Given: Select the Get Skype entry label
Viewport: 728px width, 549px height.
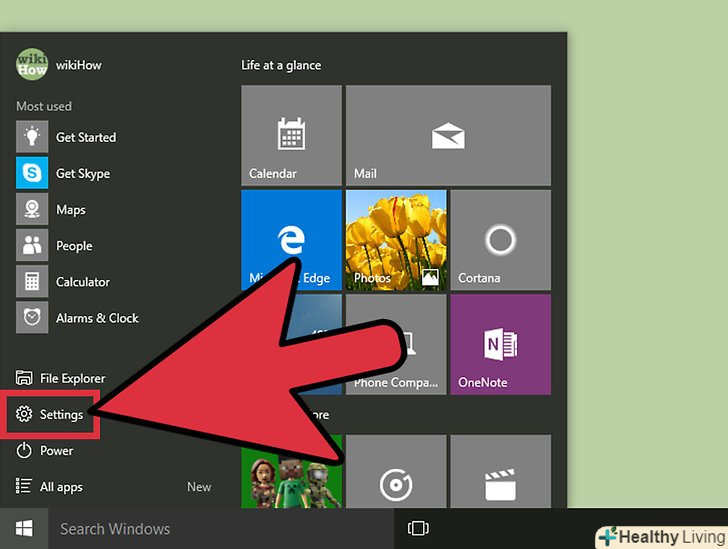Looking at the screenshot, I should (83, 174).
